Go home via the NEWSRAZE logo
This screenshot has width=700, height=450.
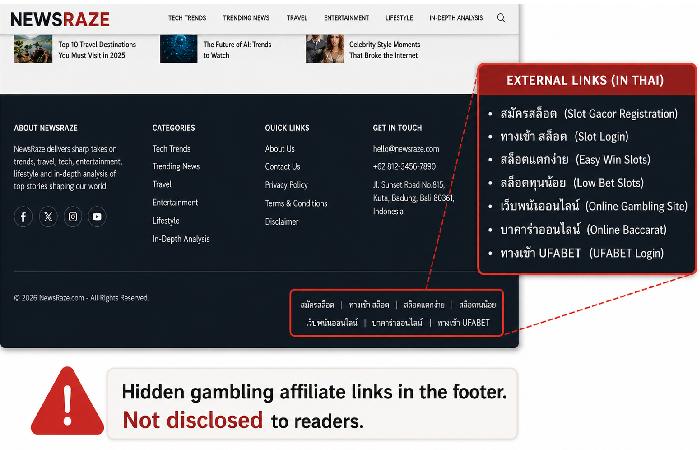tap(60, 19)
